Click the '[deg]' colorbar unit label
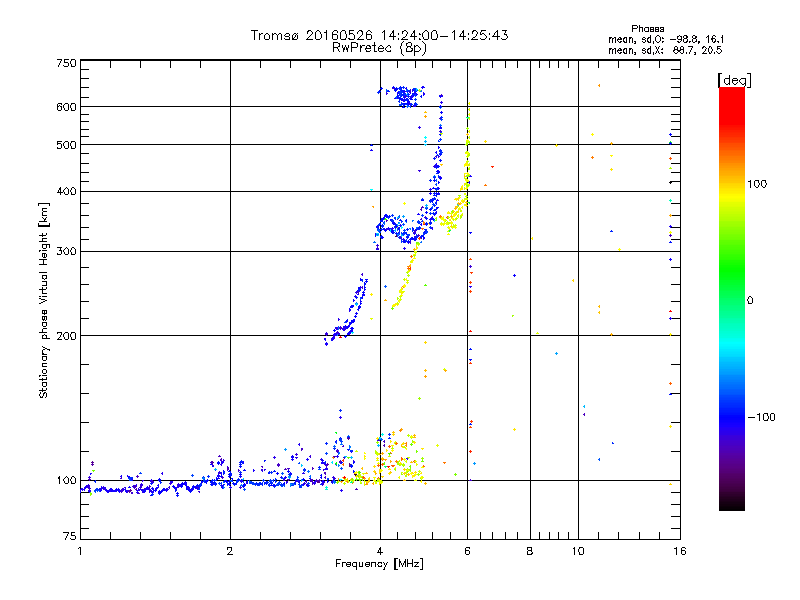800x600 pixels. 734,80
